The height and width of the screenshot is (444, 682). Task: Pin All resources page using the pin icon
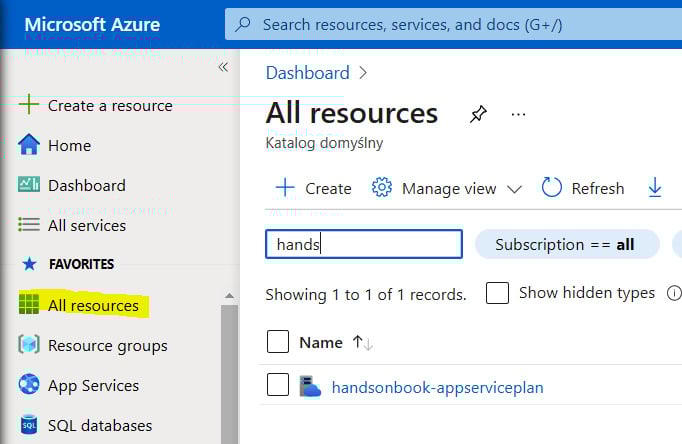(x=478, y=114)
